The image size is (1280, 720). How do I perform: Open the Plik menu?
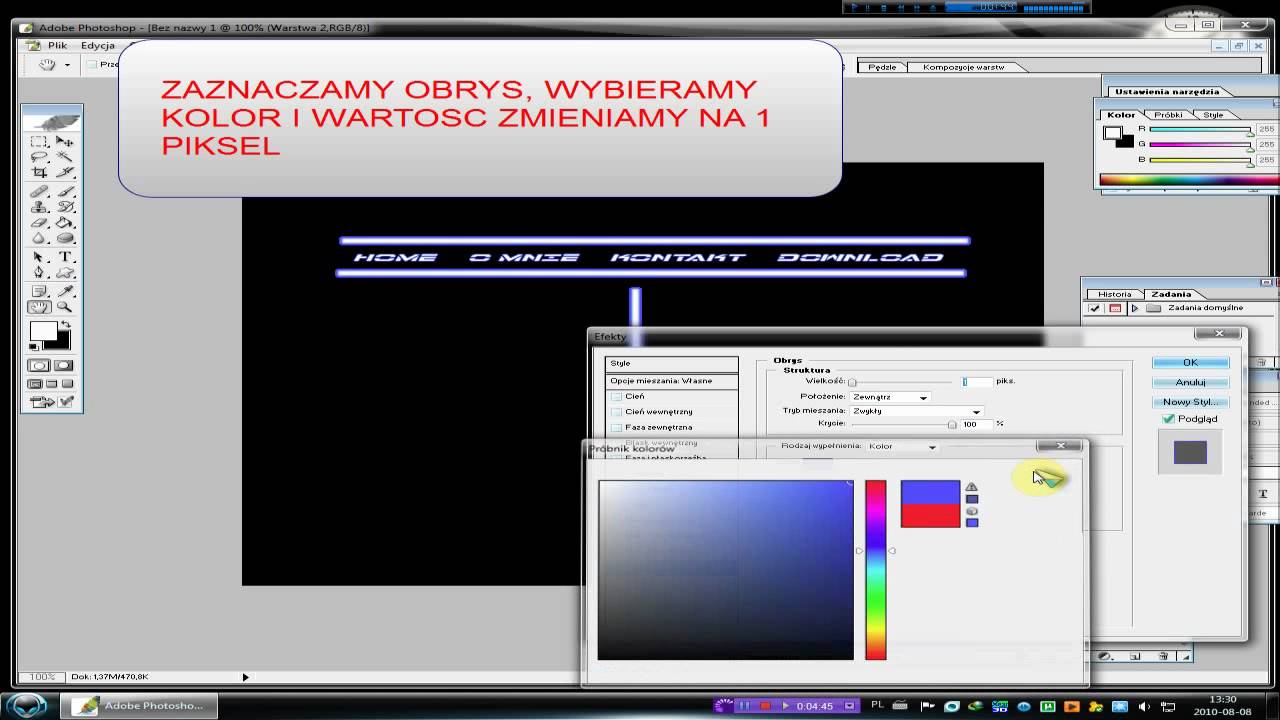tap(57, 45)
